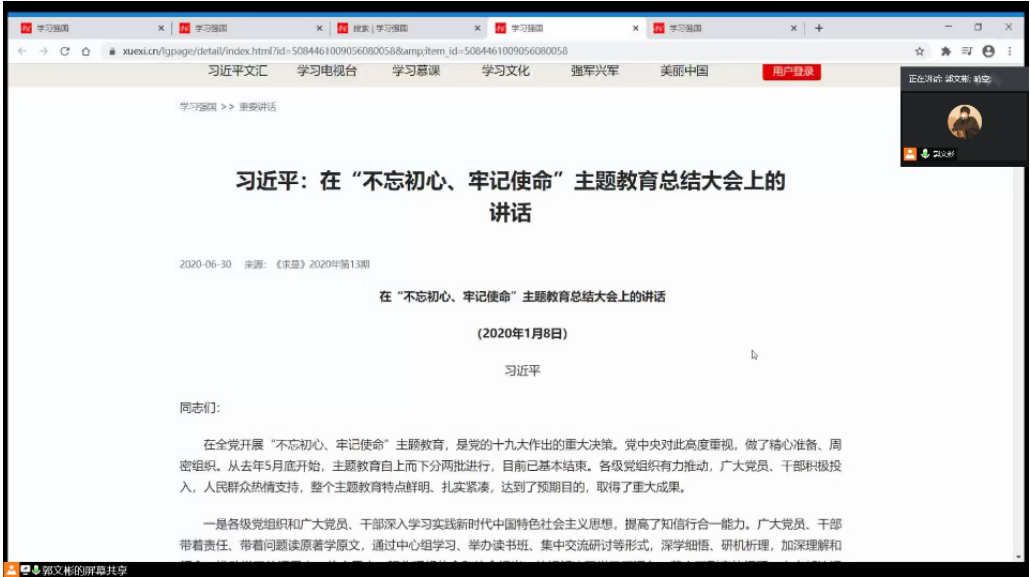The width and height of the screenshot is (1031, 577).
Task: Click the 重要讲话 breadcrumb link
Action: click(x=257, y=107)
